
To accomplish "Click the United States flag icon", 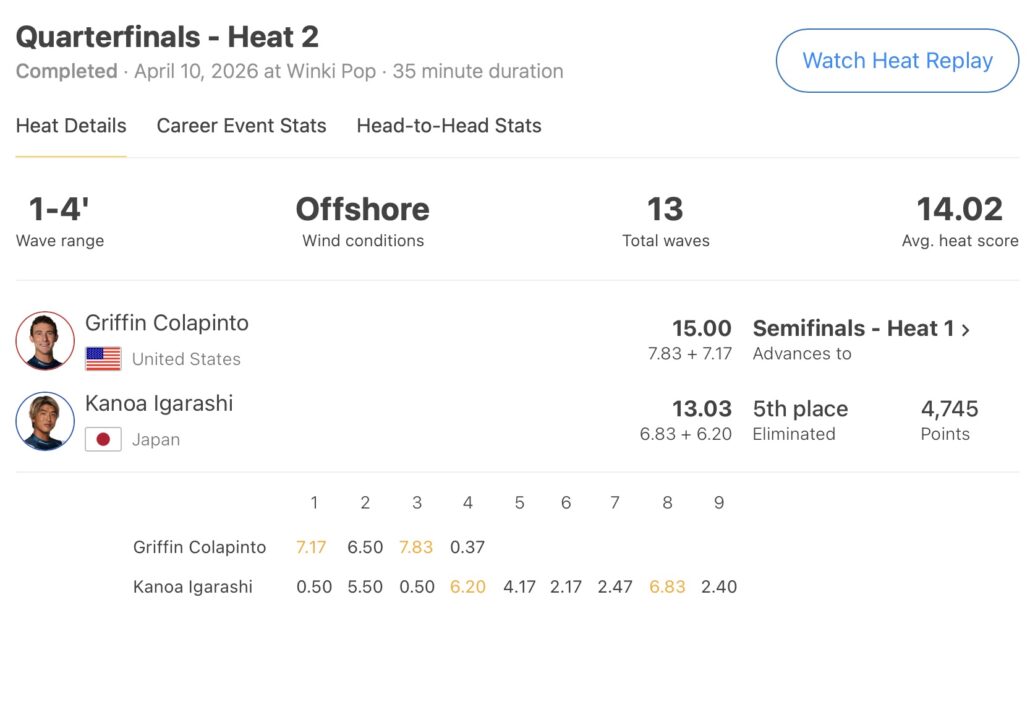I will (x=103, y=359).
